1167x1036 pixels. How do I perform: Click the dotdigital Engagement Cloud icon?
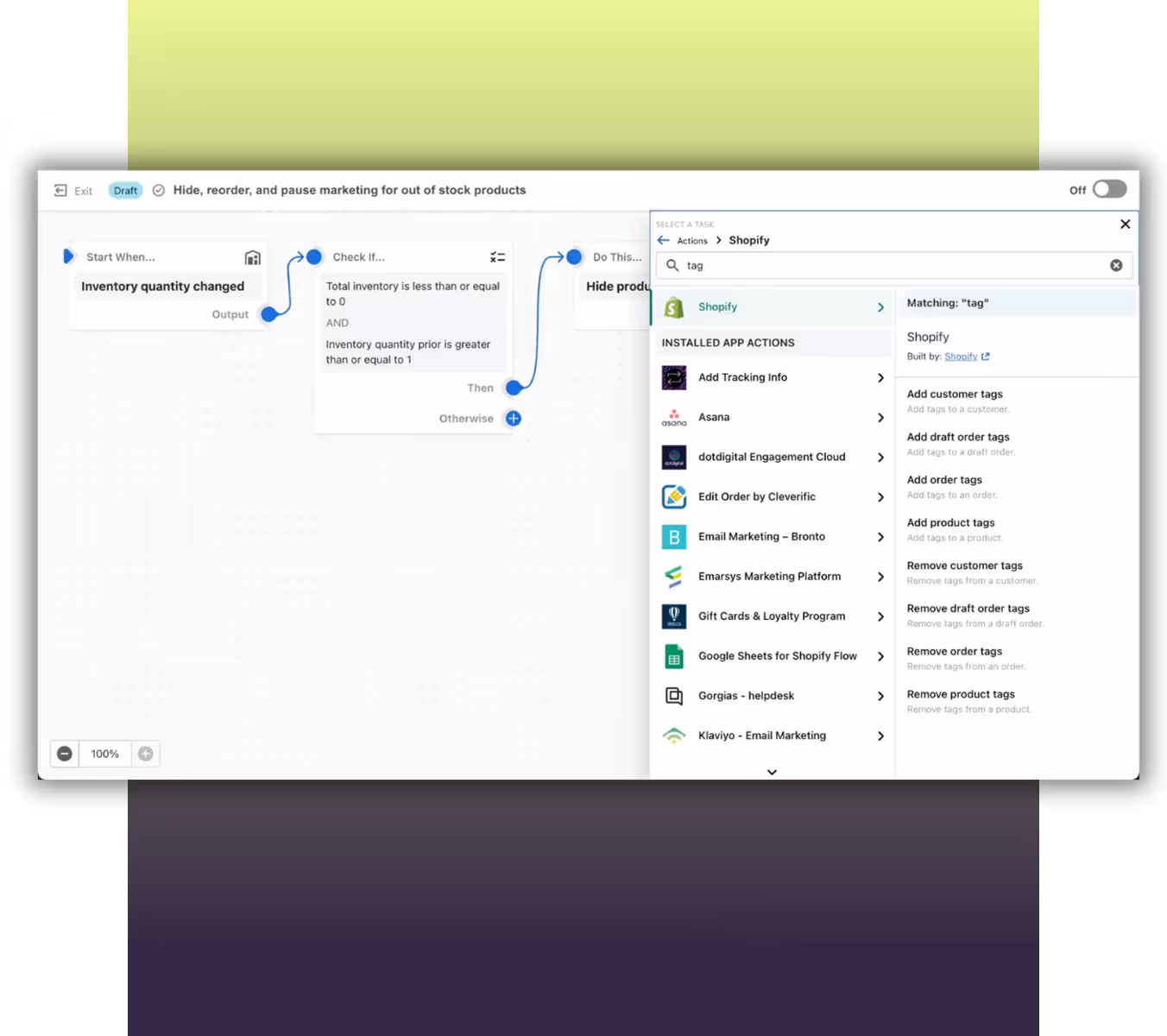(674, 458)
